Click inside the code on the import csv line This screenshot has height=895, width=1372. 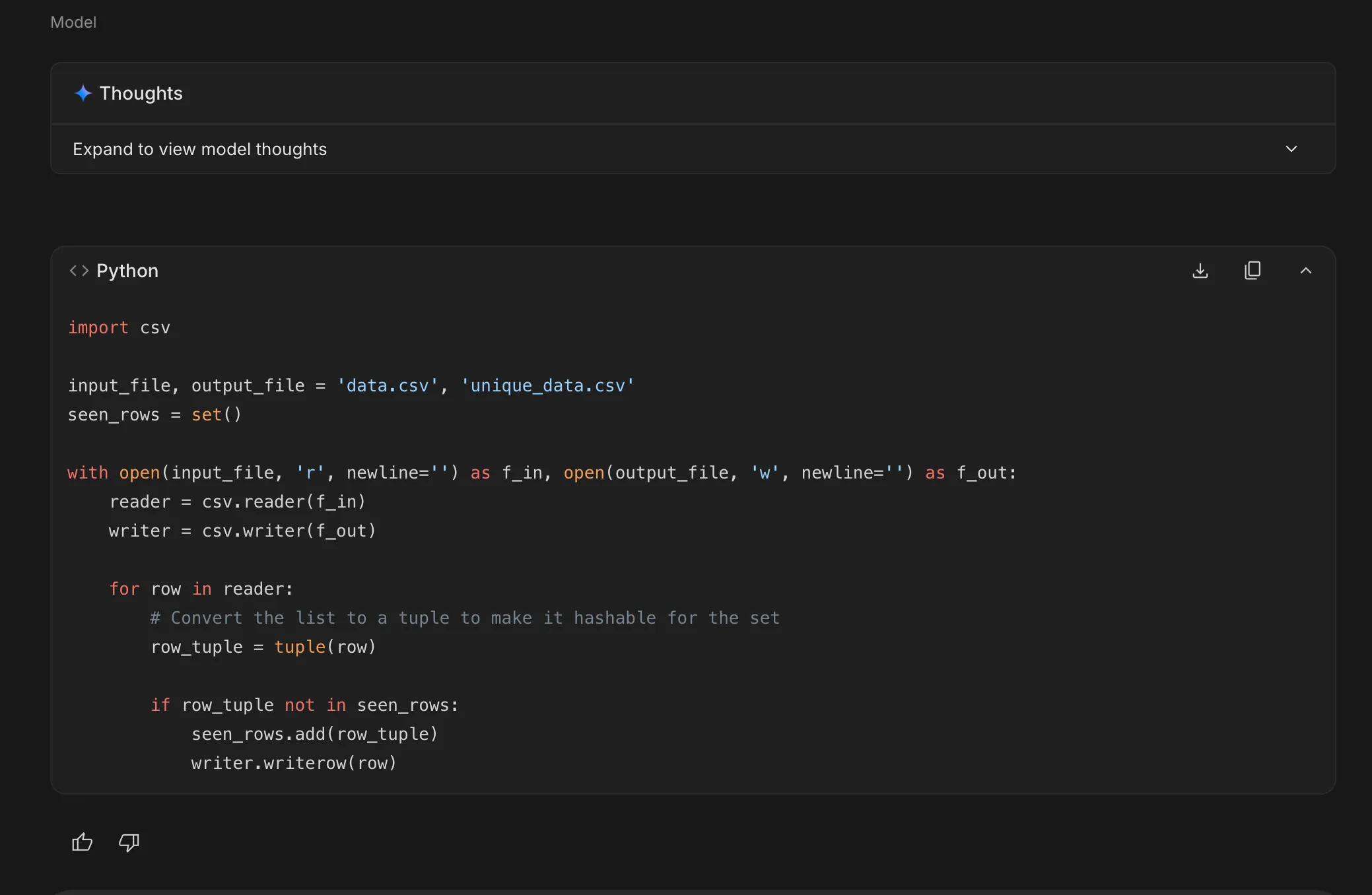pyautogui.click(x=120, y=327)
